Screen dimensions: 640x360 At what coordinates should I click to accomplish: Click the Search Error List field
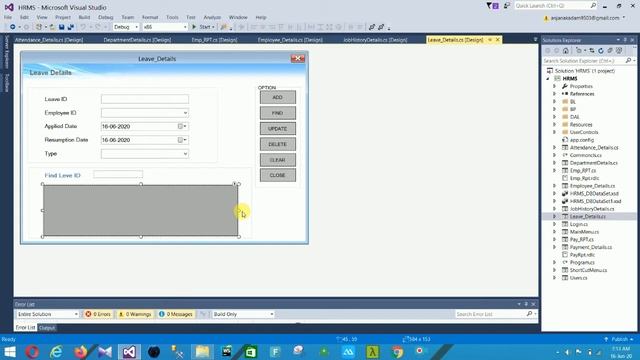pos(490,314)
